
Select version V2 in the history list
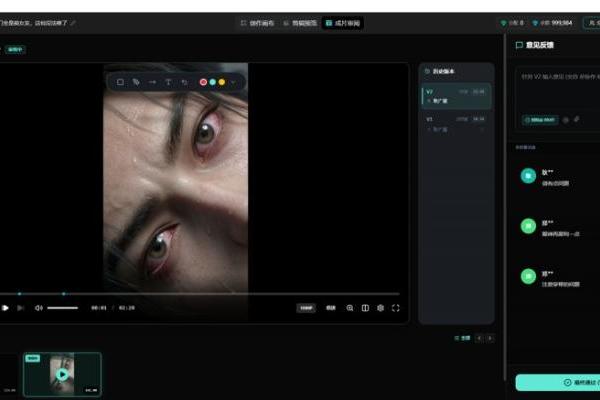(456, 96)
